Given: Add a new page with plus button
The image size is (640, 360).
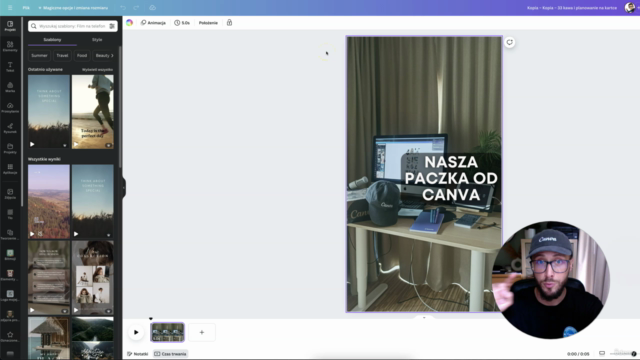Looking at the screenshot, I should (202, 332).
